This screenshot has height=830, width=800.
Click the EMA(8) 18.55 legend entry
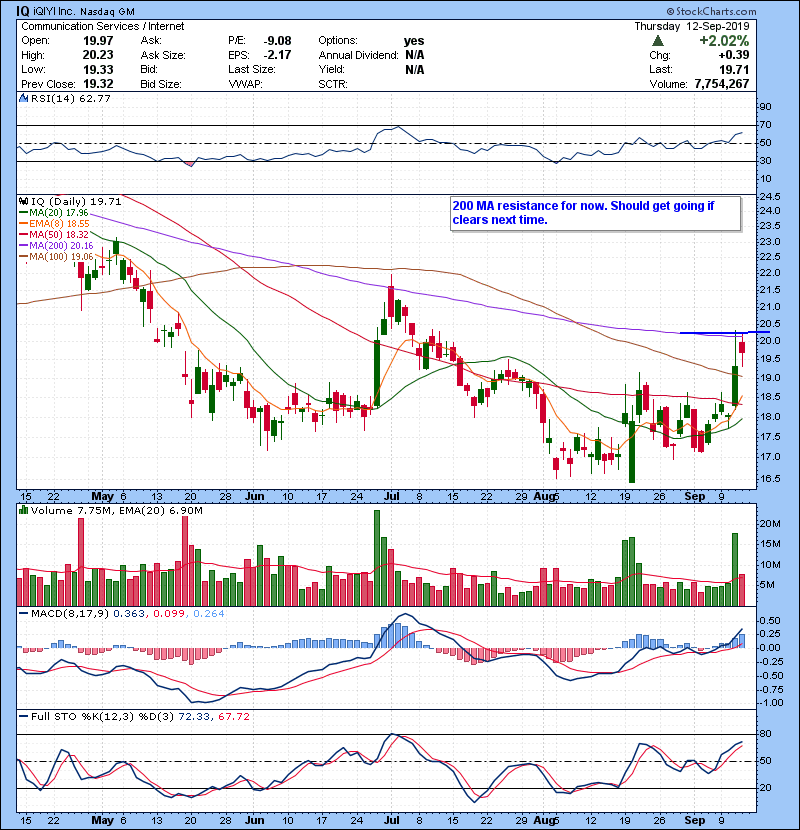54,224
